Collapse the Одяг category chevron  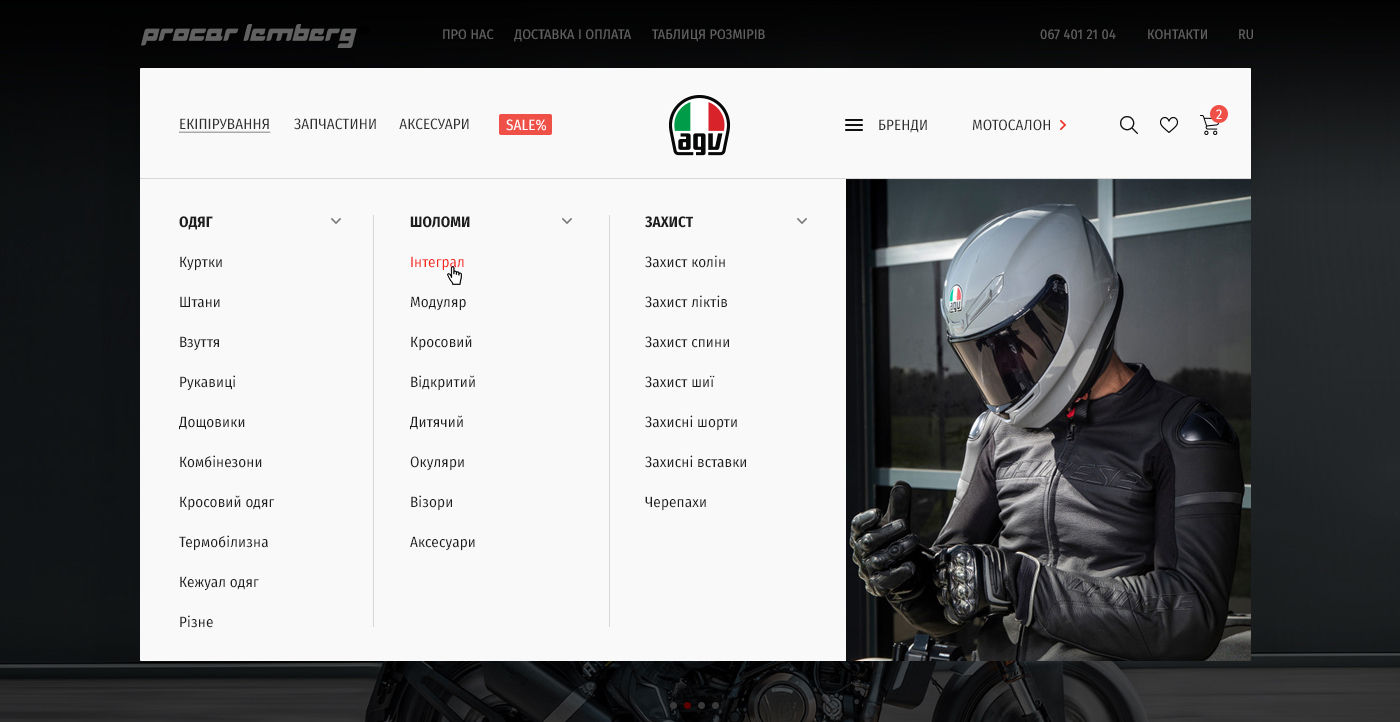point(336,221)
